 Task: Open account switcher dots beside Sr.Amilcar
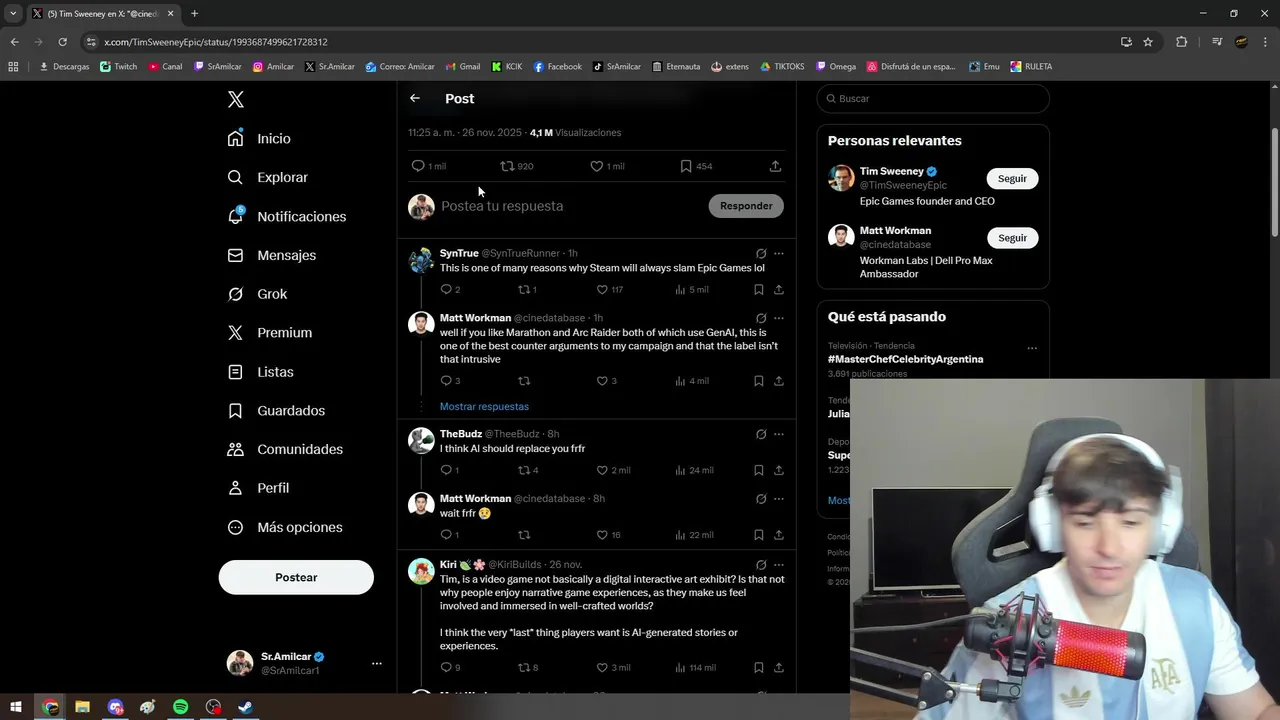tap(376, 663)
